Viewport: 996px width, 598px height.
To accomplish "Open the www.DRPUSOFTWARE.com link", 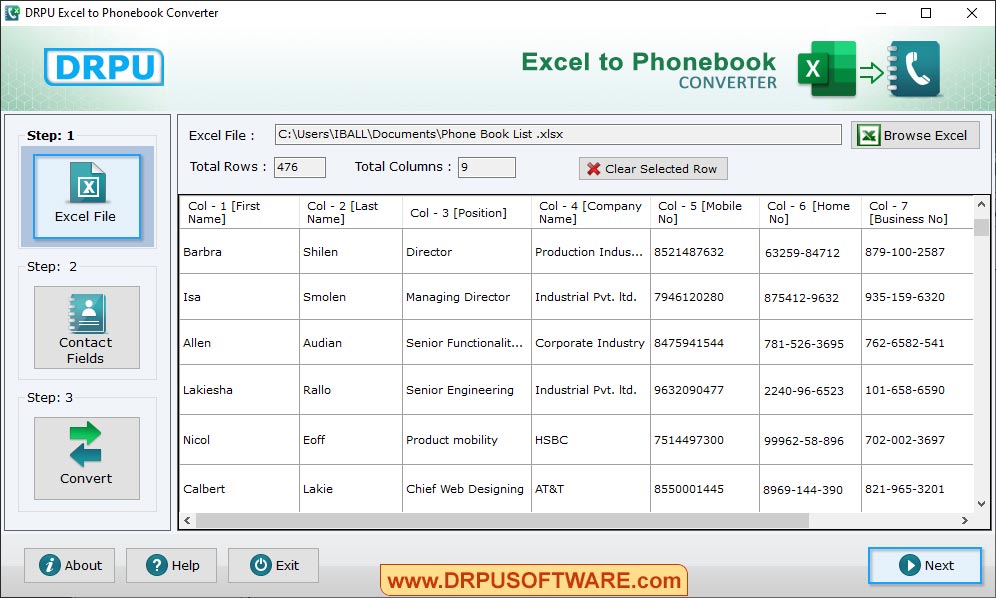I will pyautogui.click(x=534, y=579).
